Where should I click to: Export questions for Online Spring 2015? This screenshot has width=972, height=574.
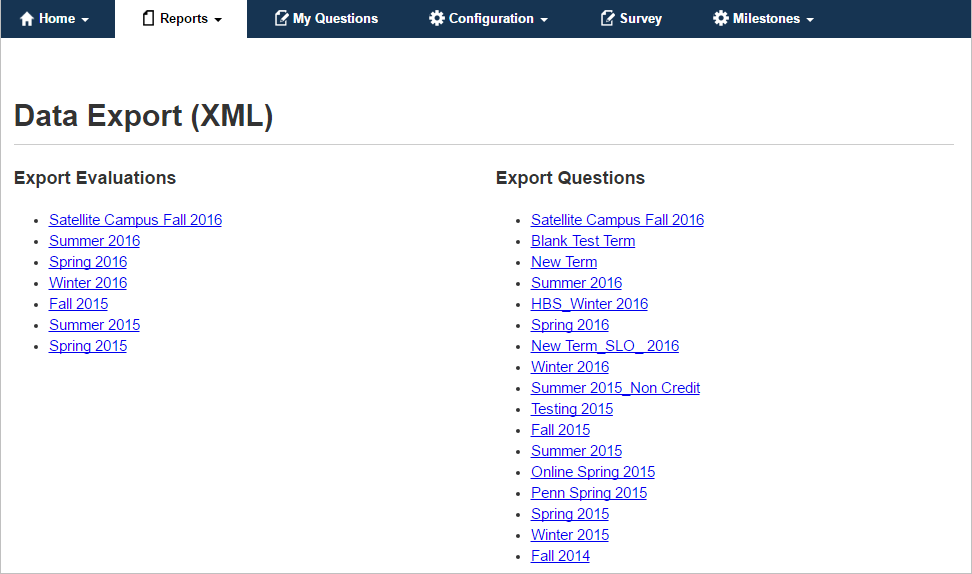[x=593, y=473]
